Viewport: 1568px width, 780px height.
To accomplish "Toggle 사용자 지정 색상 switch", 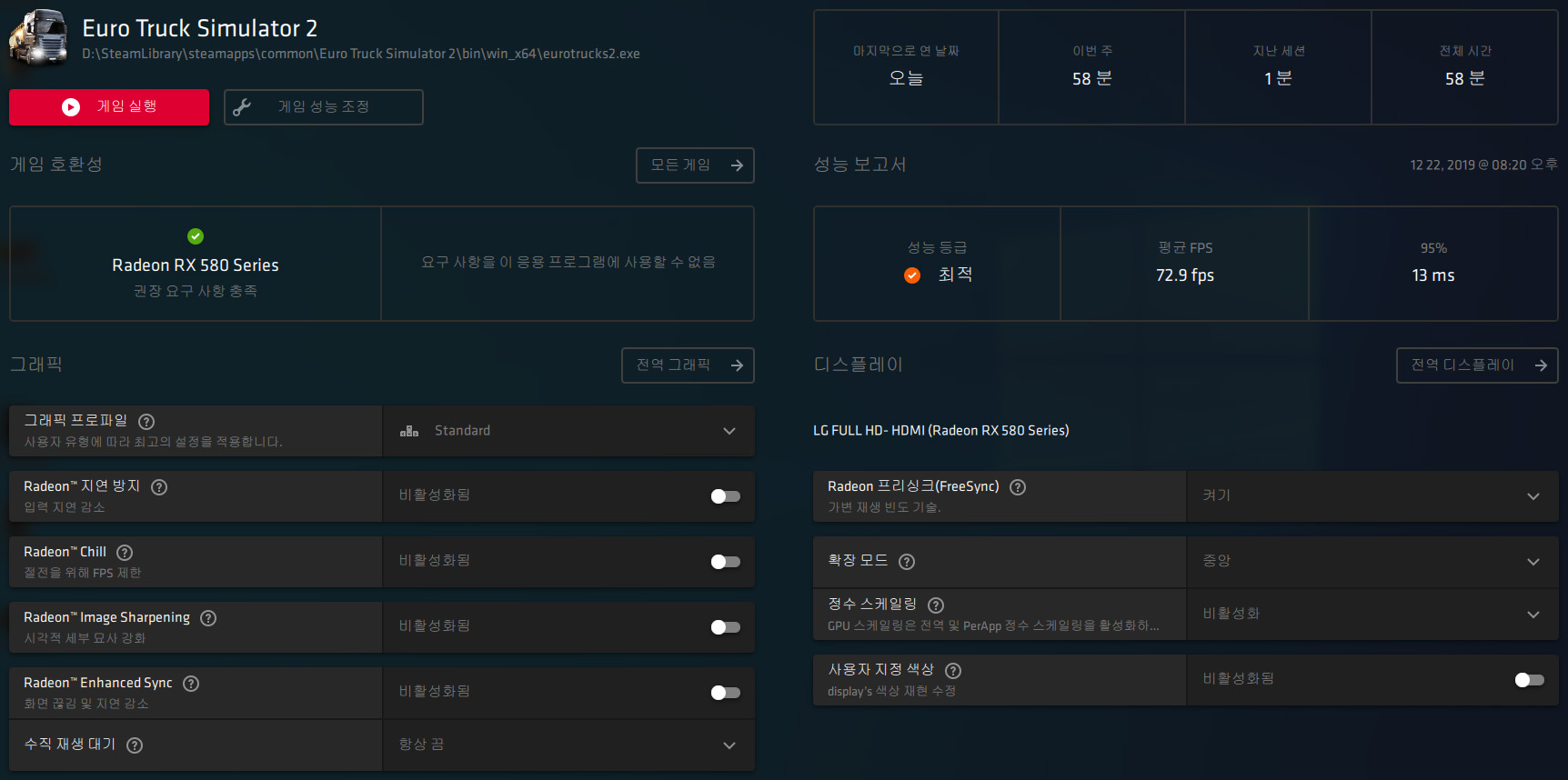I will click(1530, 680).
